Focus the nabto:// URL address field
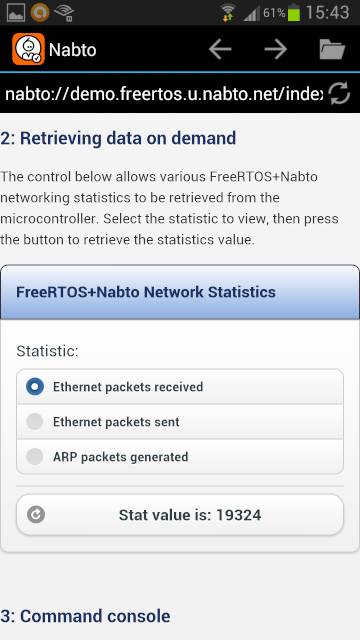 [163, 94]
